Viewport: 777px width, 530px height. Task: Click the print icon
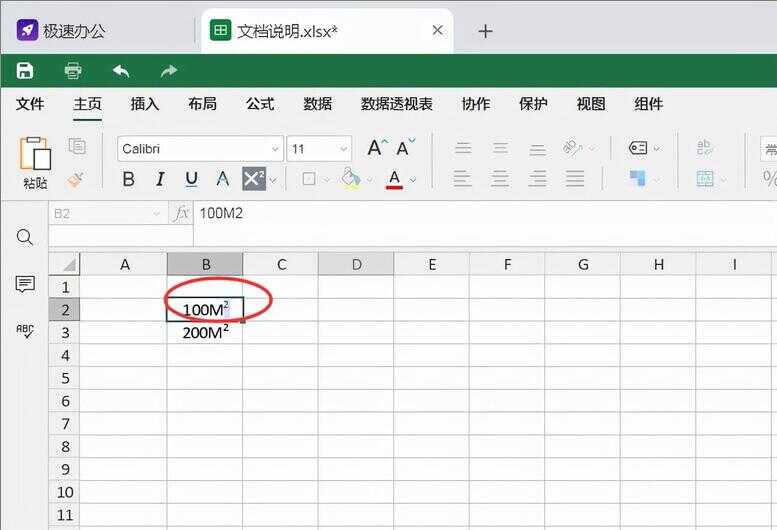tap(73, 70)
